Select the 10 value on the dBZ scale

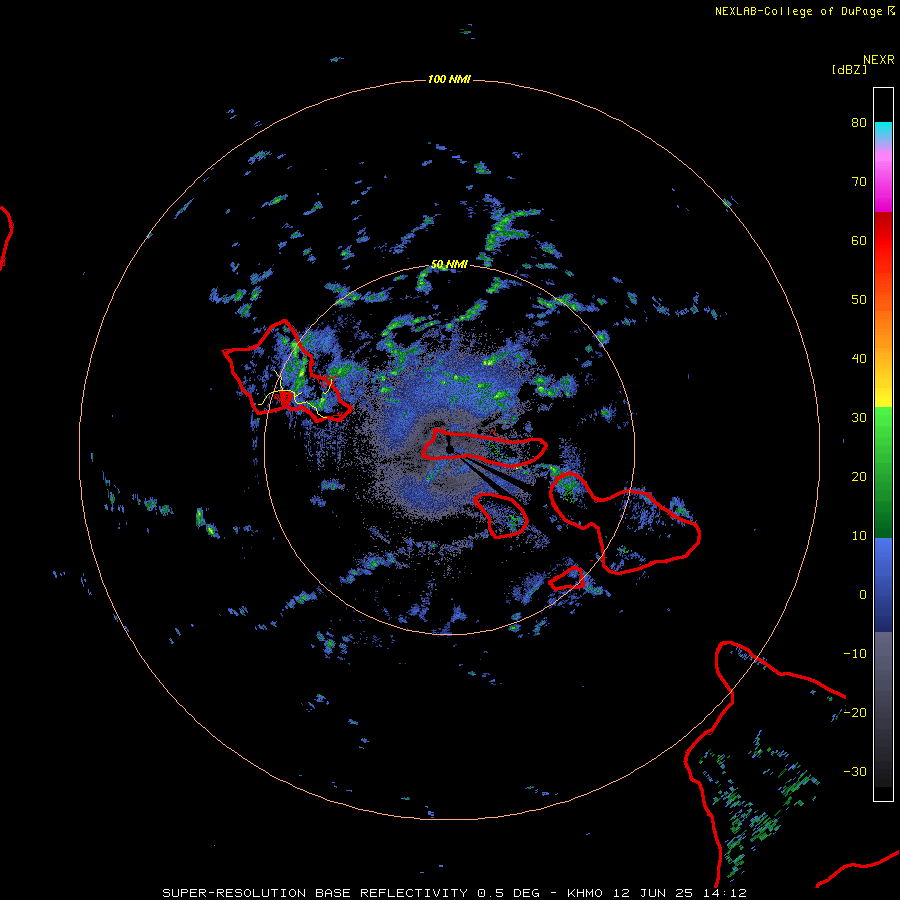point(859,536)
